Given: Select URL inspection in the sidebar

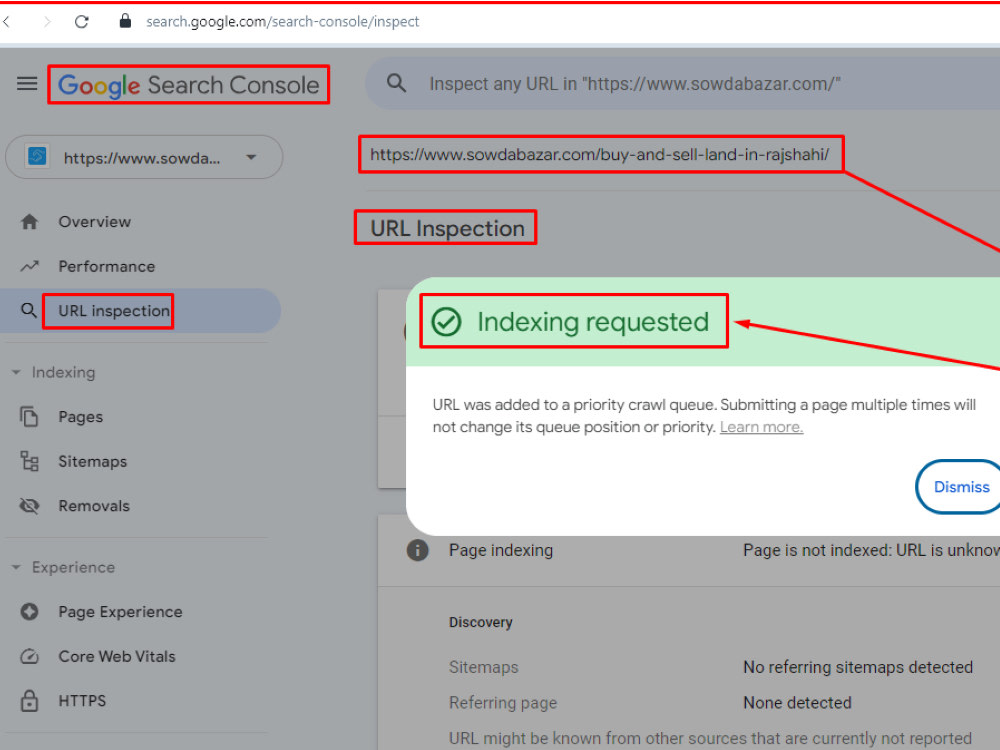Looking at the screenshot, I should [x=114, y=311].
